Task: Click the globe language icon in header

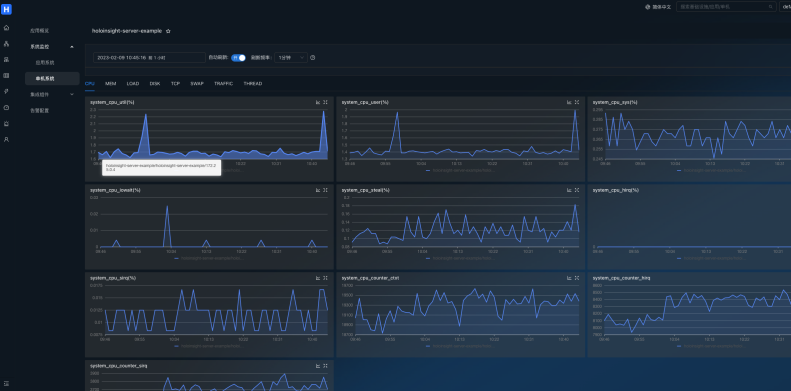Action: [648, 7]
